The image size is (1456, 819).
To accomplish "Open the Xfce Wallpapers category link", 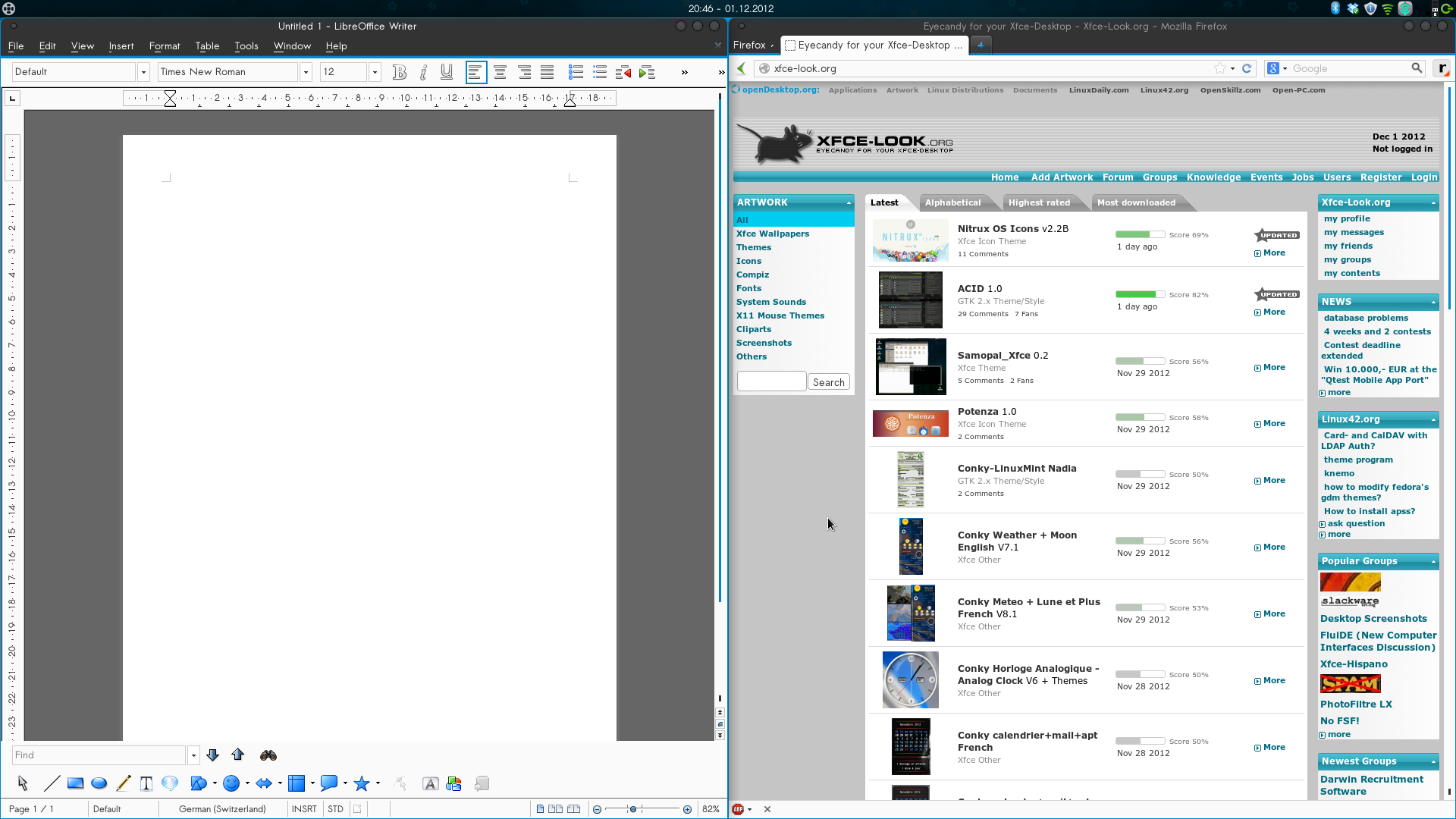I will tap(772, 234).
